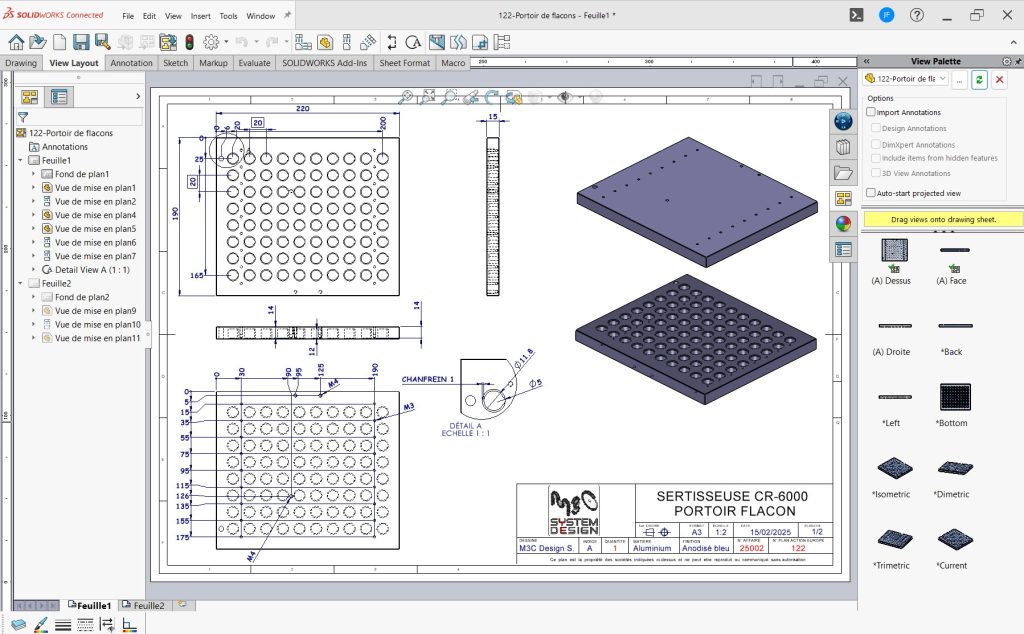The width and height of the screenshot is (1024, 634).
Task: Click the green Refresh button in View Palette
Action: [980, 79]
